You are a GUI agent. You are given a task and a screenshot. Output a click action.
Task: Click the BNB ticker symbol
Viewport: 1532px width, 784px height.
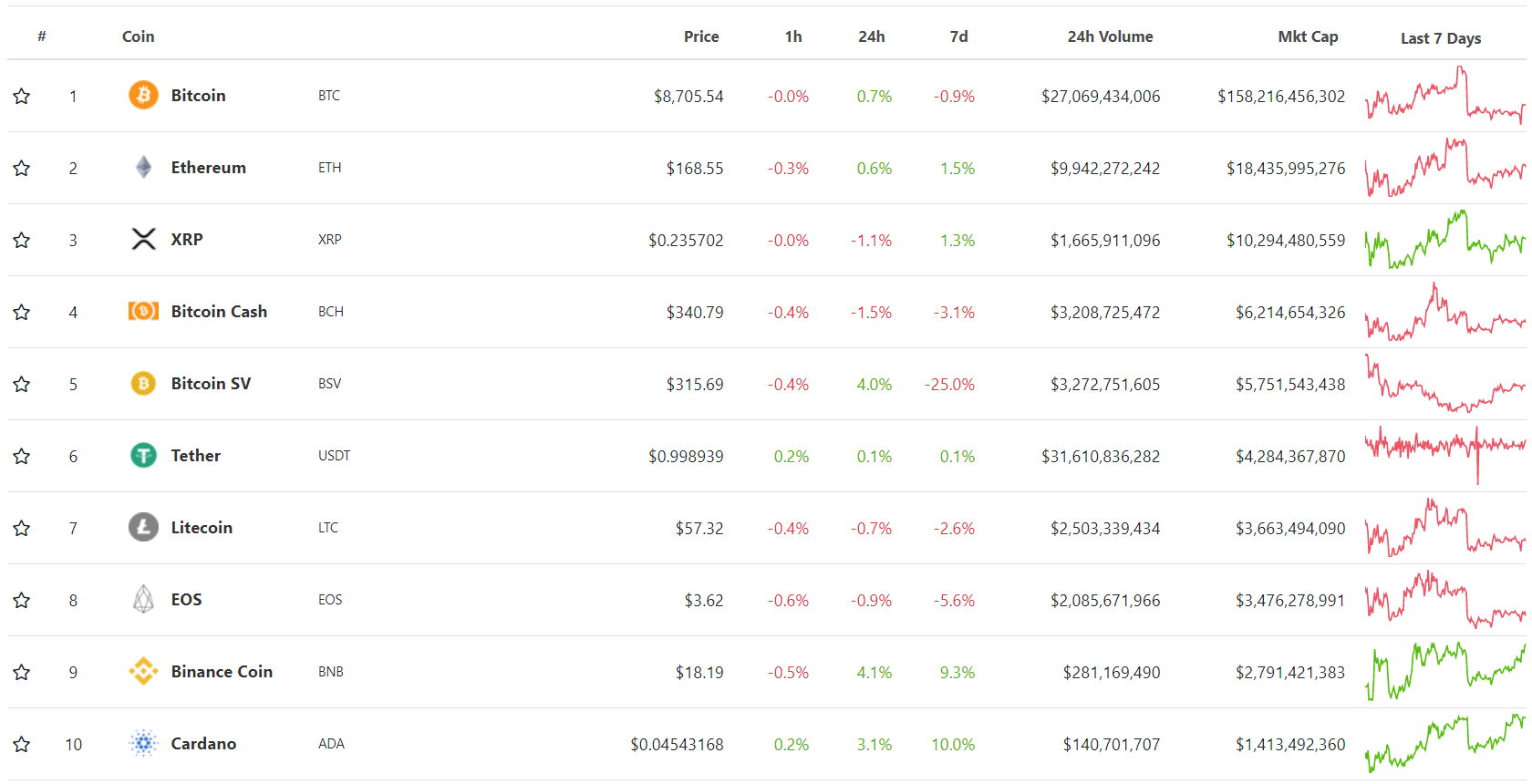[331, 671]
